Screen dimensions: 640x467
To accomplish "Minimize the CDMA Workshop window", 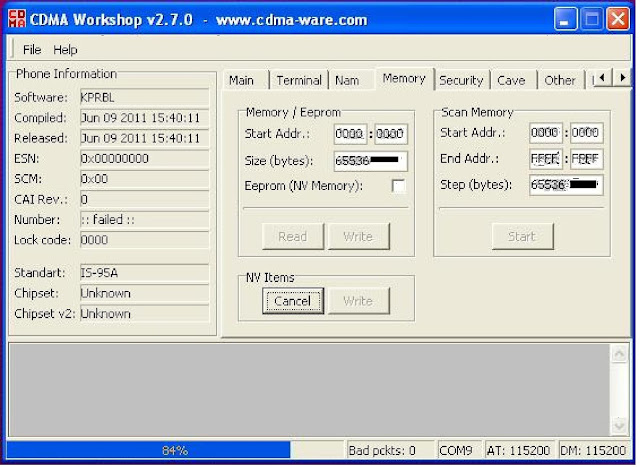I will tap(565, 19).
